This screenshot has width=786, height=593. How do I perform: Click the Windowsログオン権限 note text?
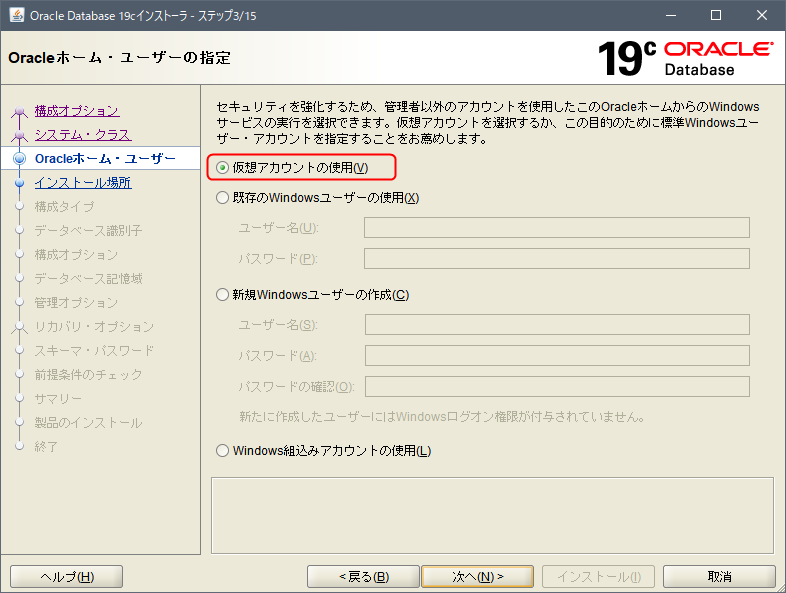click(x=442, y=417)
